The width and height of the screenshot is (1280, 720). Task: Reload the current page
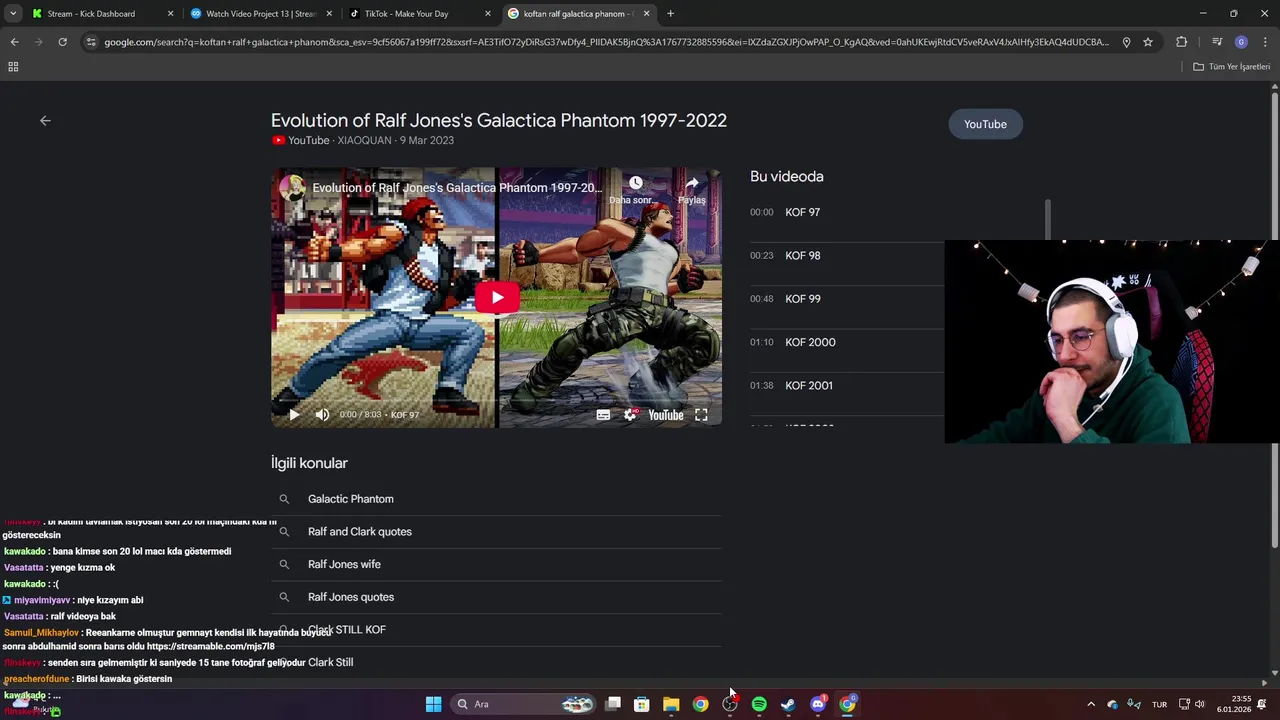[x=62, y=42]
